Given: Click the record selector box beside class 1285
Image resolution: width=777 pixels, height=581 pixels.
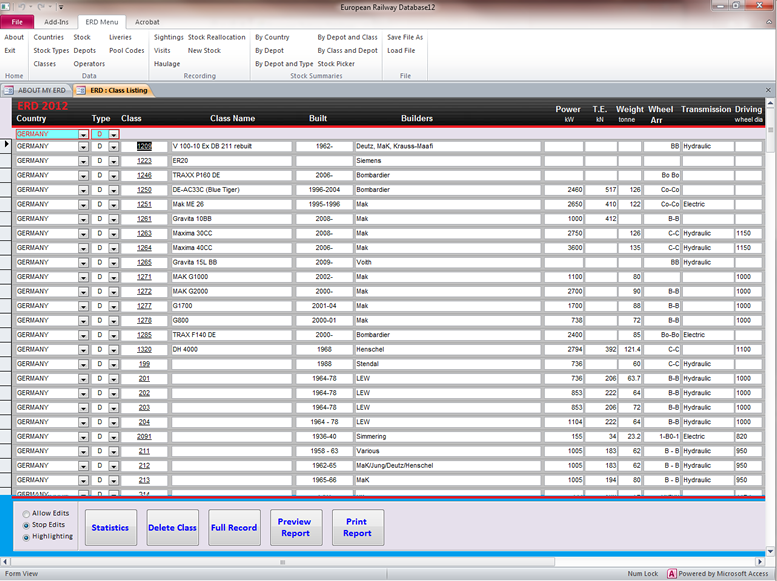Looking at the screenshot, I should (x=6, y=335).
